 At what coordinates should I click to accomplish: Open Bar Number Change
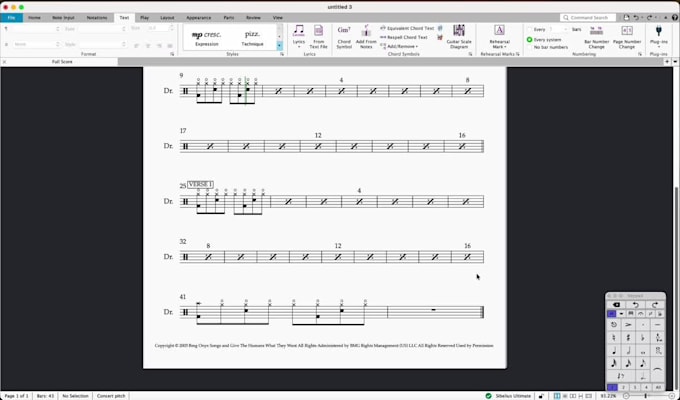596,36
